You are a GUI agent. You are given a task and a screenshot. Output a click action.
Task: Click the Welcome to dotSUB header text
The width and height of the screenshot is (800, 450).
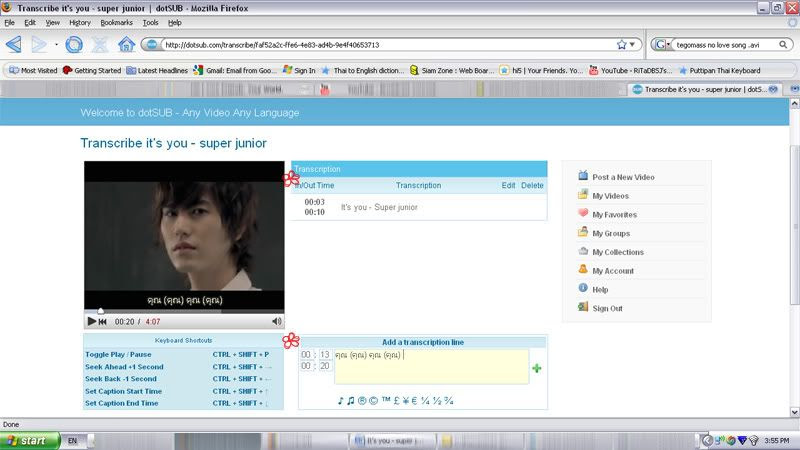pos(190,113)
